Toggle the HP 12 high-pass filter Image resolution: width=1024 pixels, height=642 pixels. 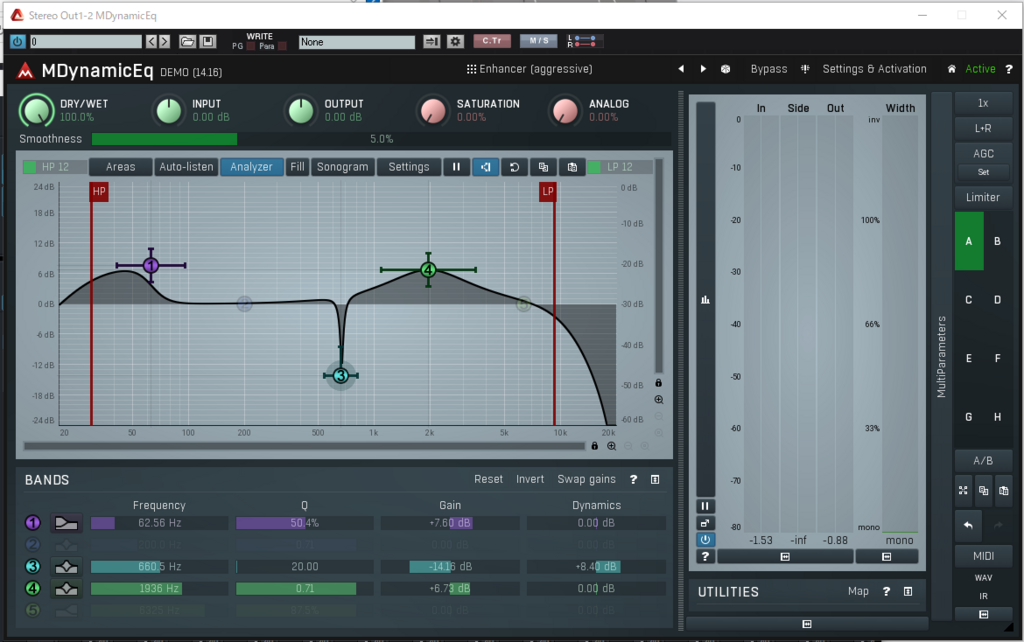55,167
